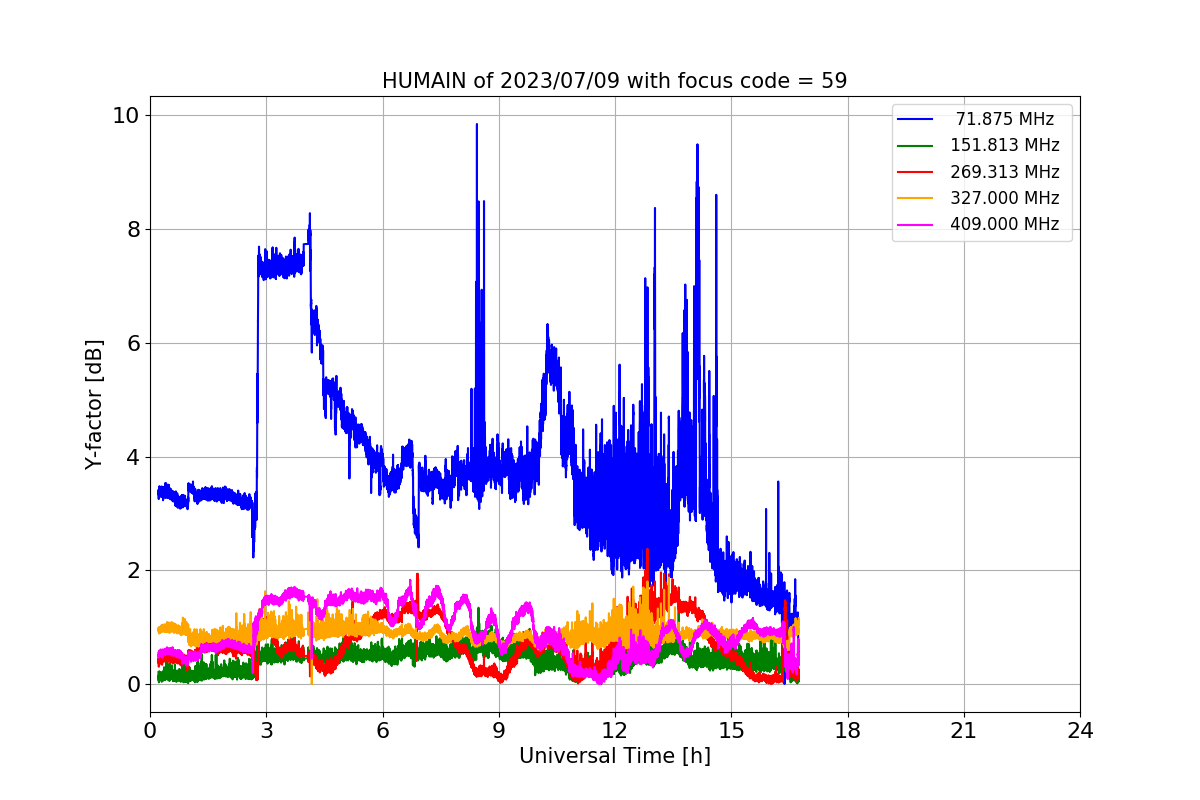Select the 269.313 MHz legend label
The width and height of the screenshot is (1200, 800).
tap(1005, 172)
